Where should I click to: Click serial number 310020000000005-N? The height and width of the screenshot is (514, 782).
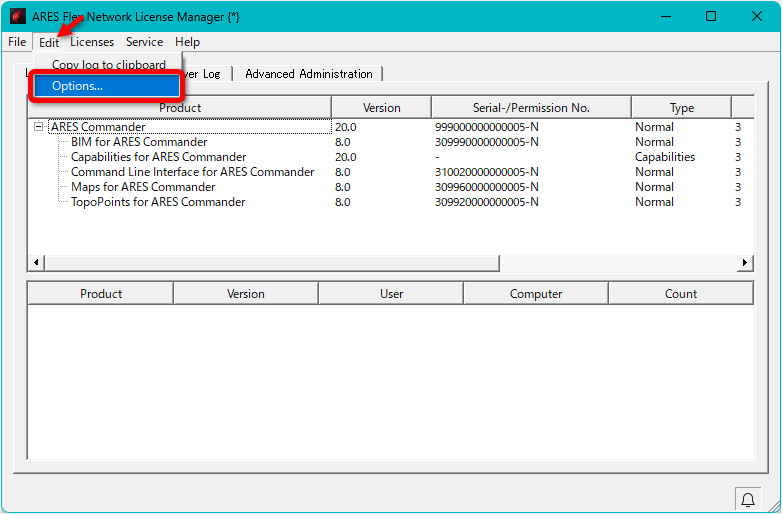point(486,172)
